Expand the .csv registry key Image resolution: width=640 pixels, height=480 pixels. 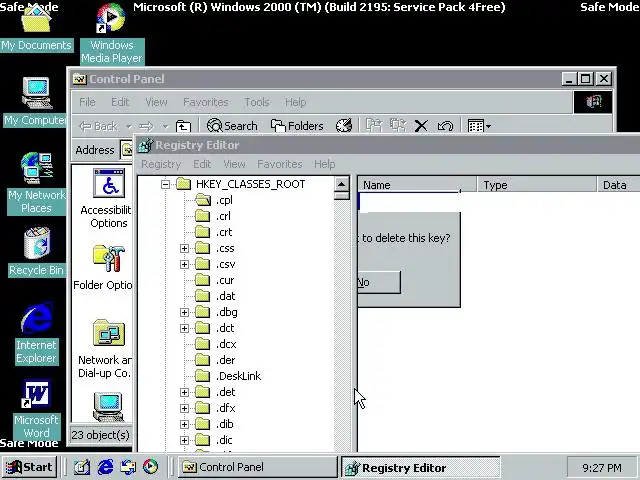(184, 264)
